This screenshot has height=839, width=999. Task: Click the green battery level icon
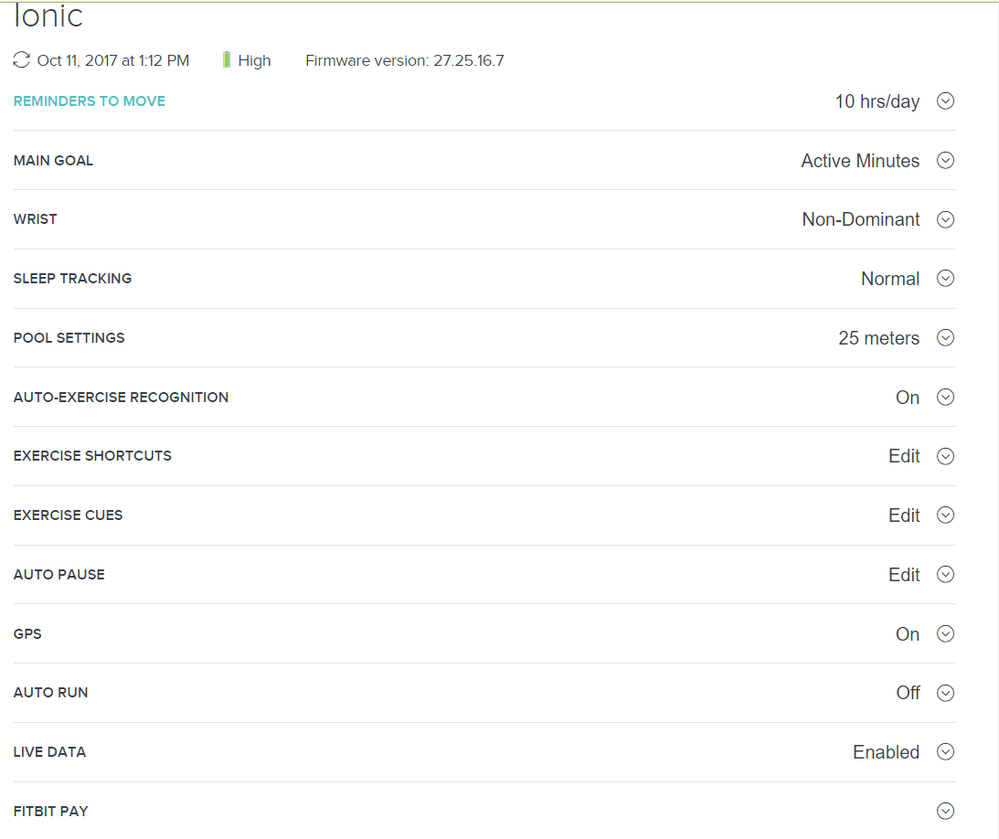pyautogui.click(x=226, y=60)
